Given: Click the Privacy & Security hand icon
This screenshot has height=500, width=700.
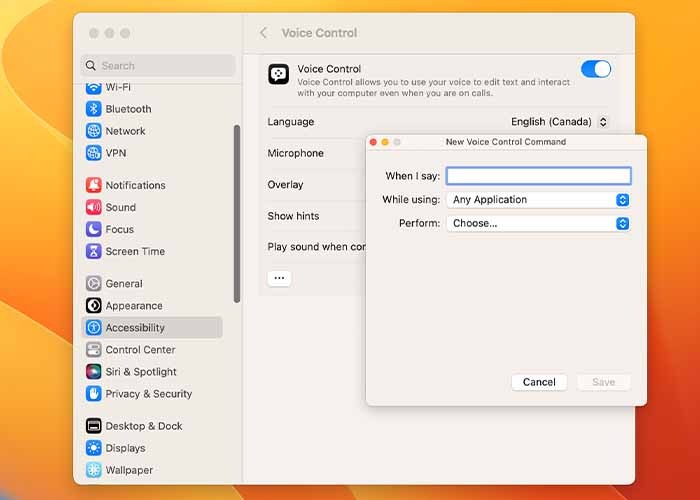Looking at the screenshot, I should tap(93, 393).
